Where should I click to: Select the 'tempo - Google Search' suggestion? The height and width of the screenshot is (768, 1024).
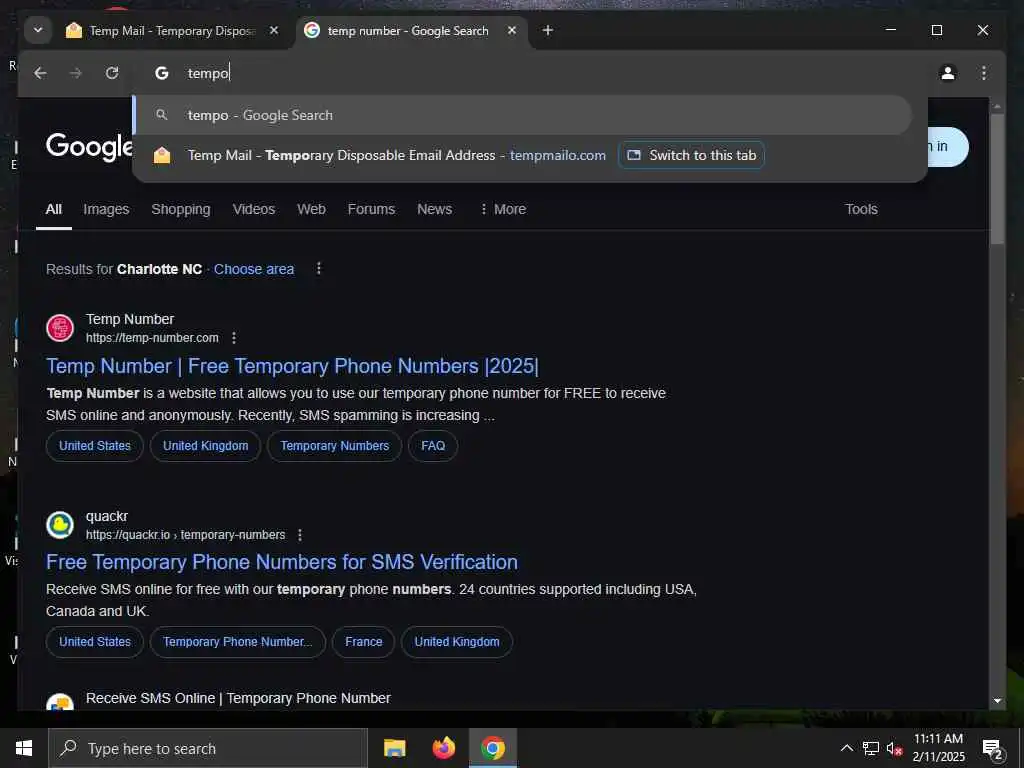click(x=522, y=116)
